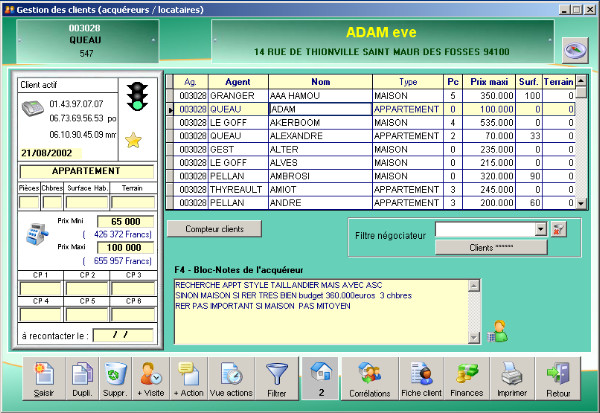600x413 pixels.
Task: Click the CP 1 input field
Action: pyautogui.click(x=40, y=288)
